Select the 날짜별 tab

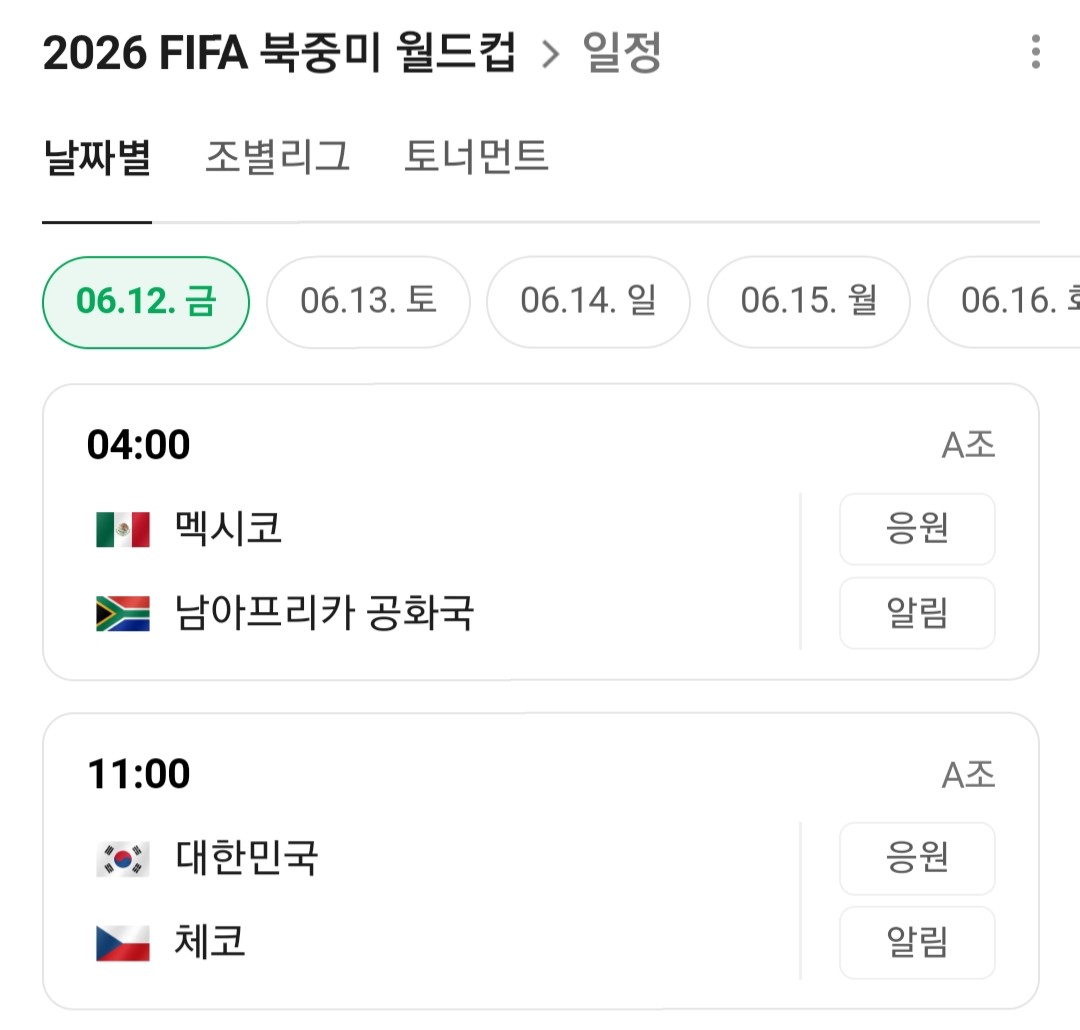point(97,156)
